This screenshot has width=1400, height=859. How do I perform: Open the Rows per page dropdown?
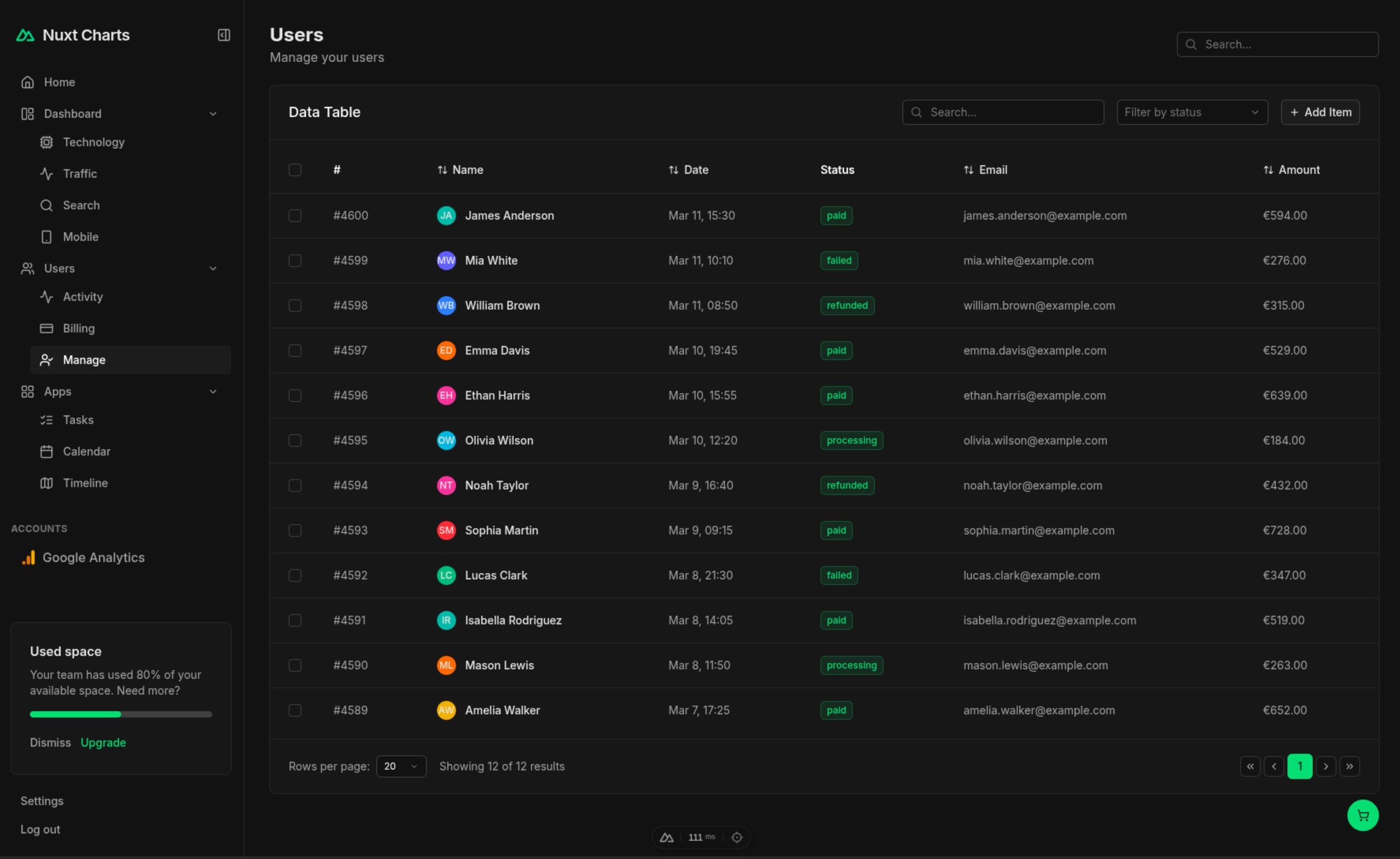401,766
